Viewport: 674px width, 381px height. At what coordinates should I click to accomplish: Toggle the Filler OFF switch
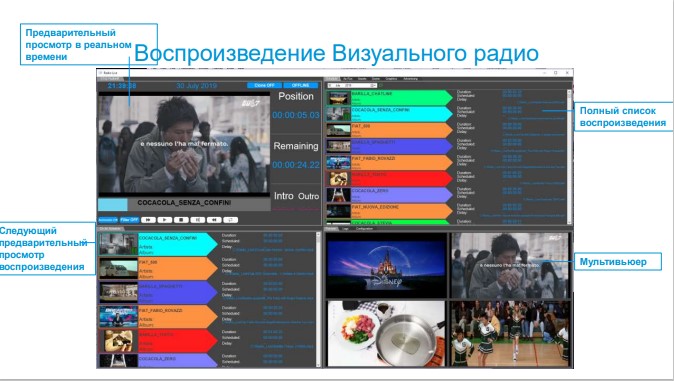coord(129,220)
